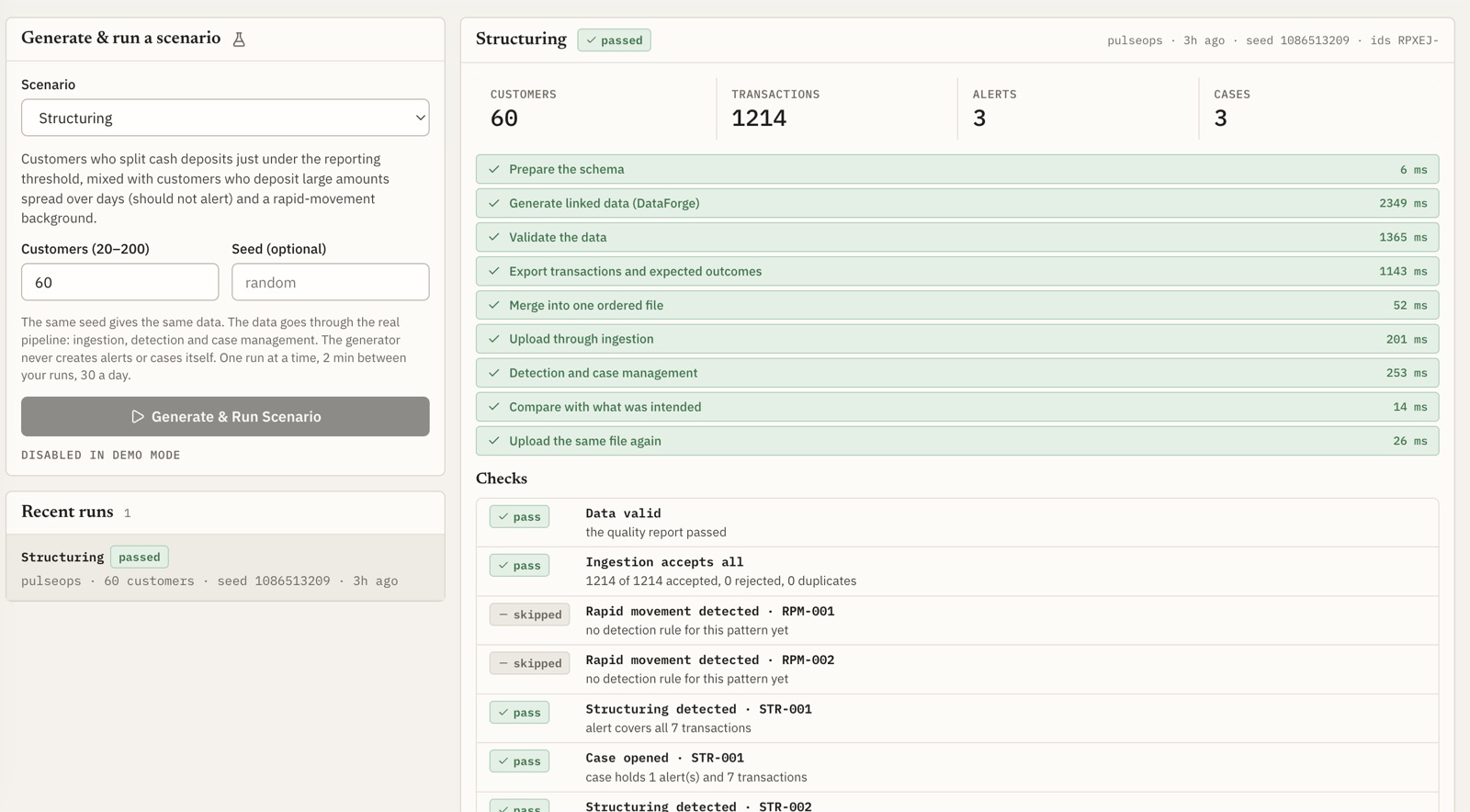The image size is (1470, 812).
Task: Click the checkmark icon on Prepare the schema
Action: coord(494,169)
